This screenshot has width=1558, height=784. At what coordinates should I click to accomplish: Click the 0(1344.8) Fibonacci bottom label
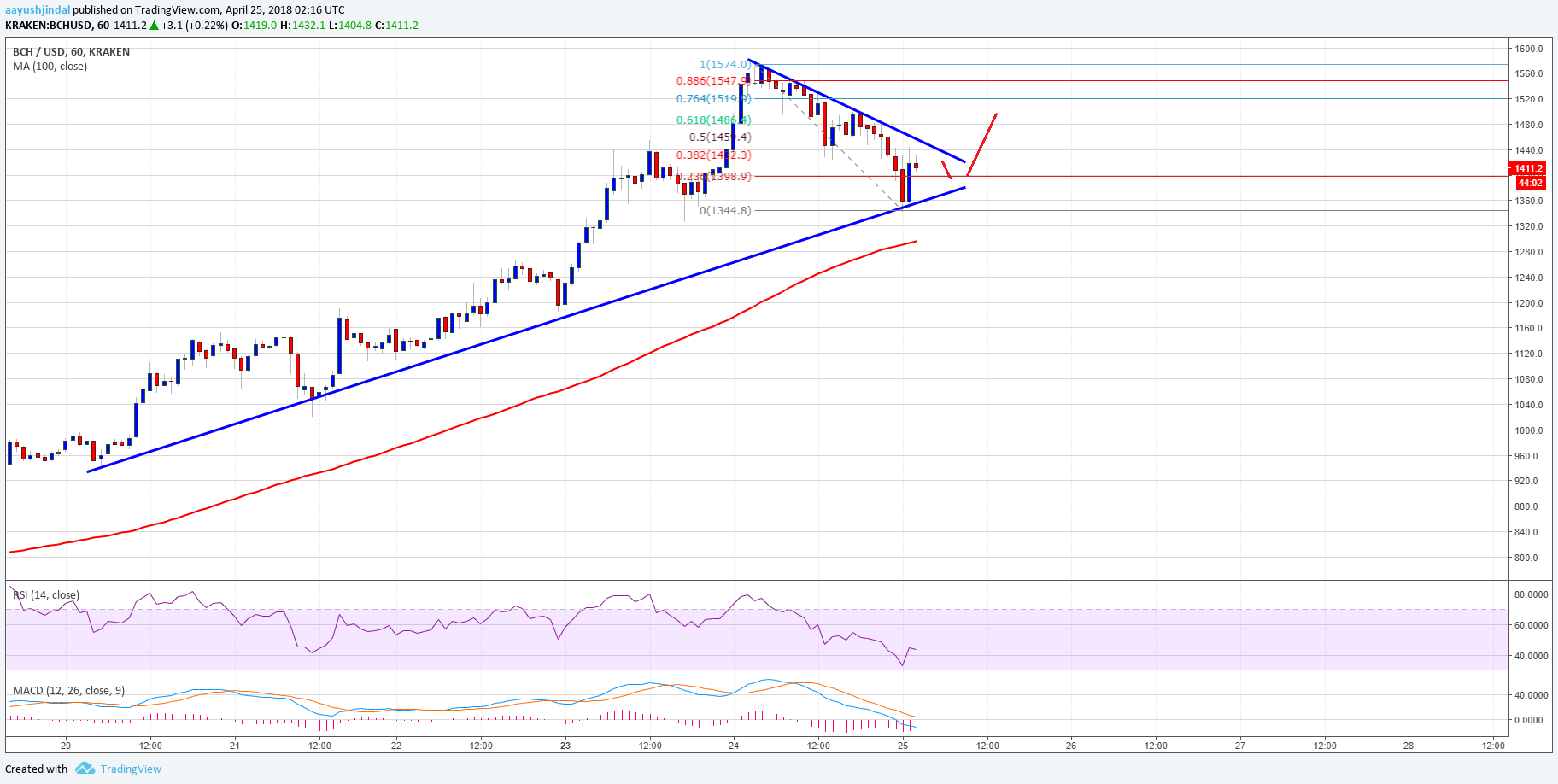725,210
